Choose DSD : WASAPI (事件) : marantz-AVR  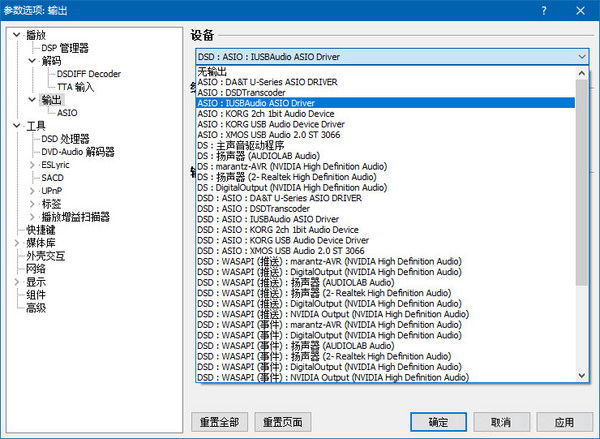[x=385, y=325]
